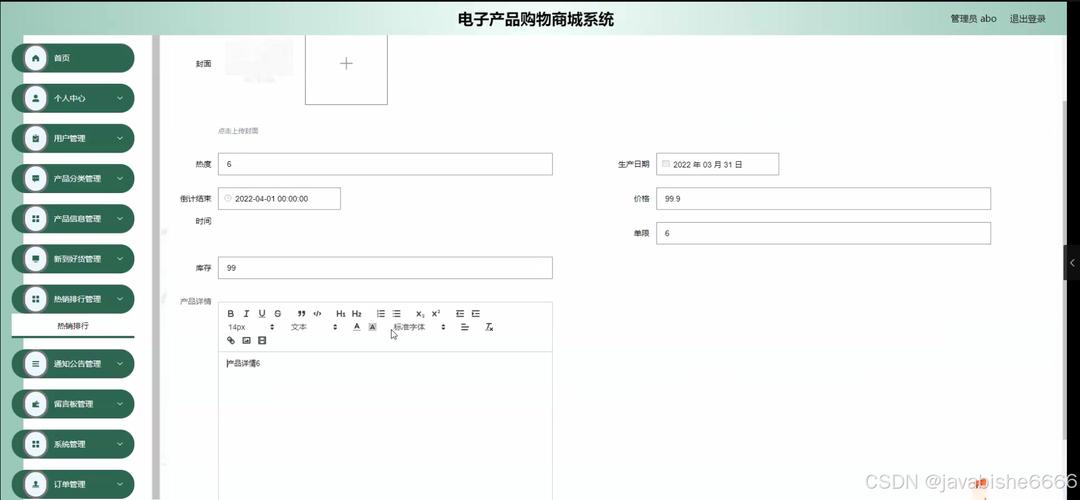
Task: Toggle italic formatting in the editor
Action: [x=246, y=313]
